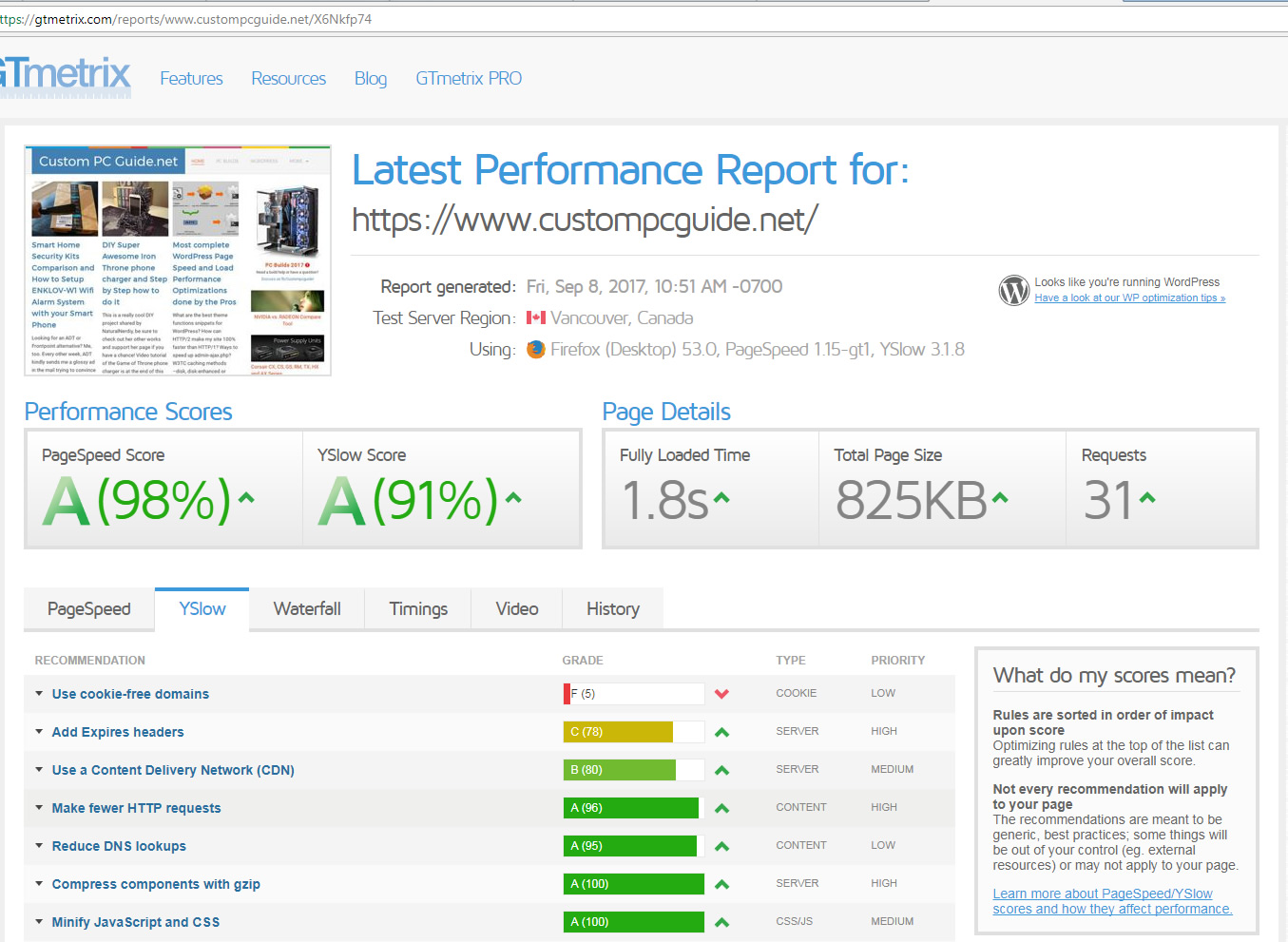Image resolution: width=1288 pixels, height=942 pixels.
Task: Click the A (98%) PageSpeed score value
Action: pos(137,500)
